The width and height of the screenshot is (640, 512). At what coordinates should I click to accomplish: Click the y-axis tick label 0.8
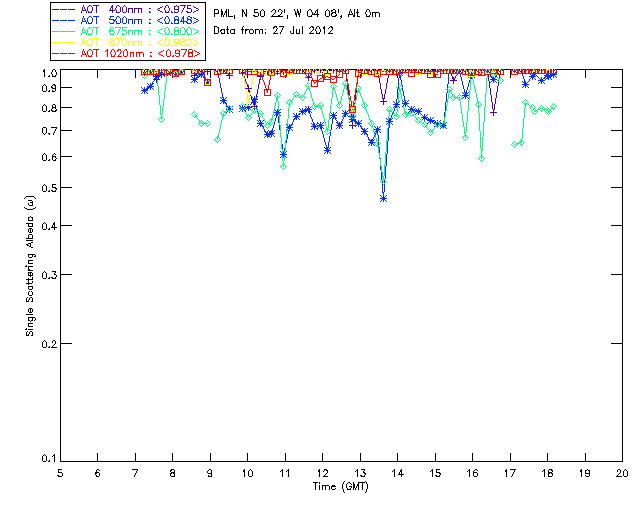(49, 108)
